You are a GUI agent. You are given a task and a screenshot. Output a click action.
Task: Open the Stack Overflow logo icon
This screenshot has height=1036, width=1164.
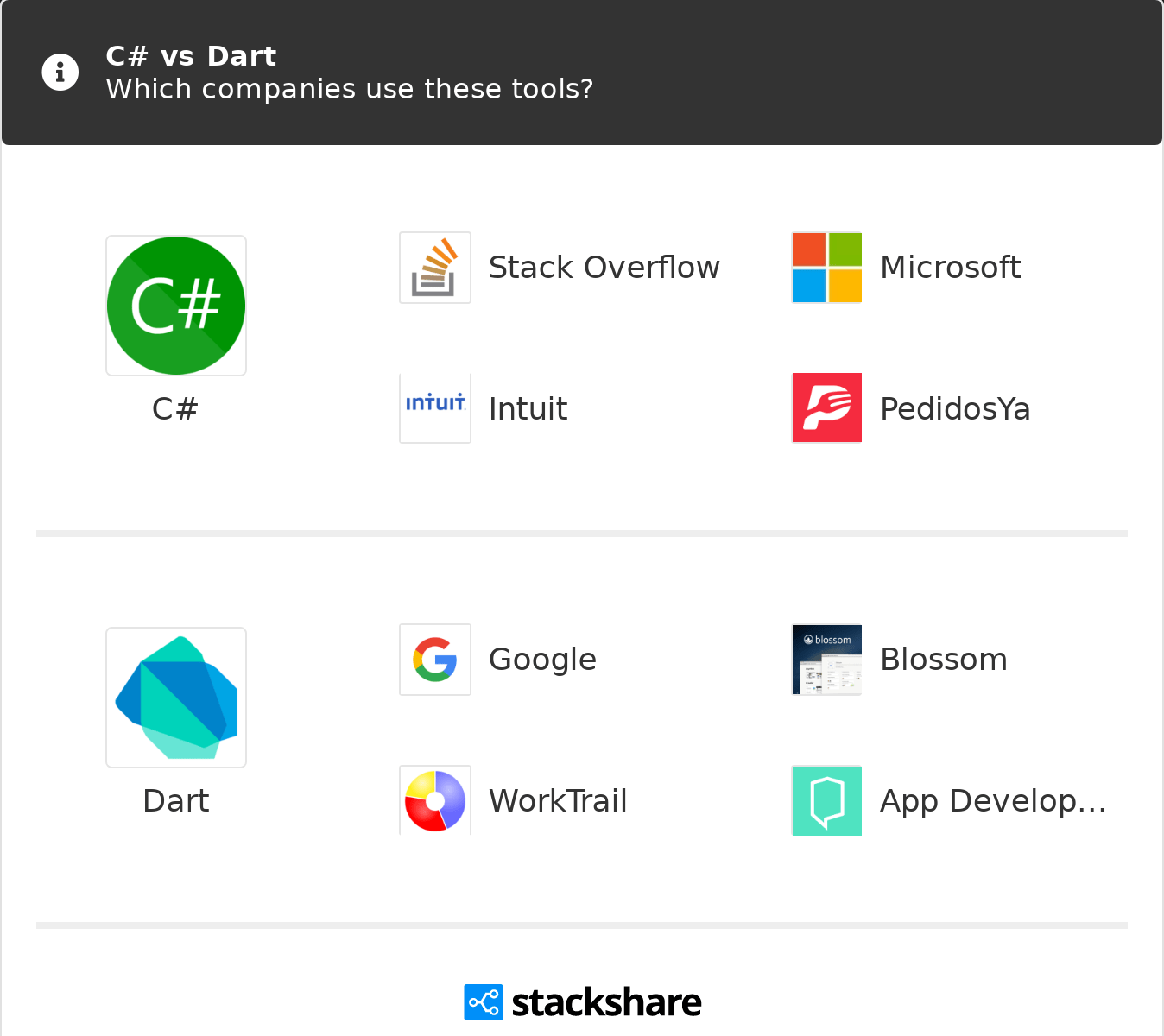point(435,268)
